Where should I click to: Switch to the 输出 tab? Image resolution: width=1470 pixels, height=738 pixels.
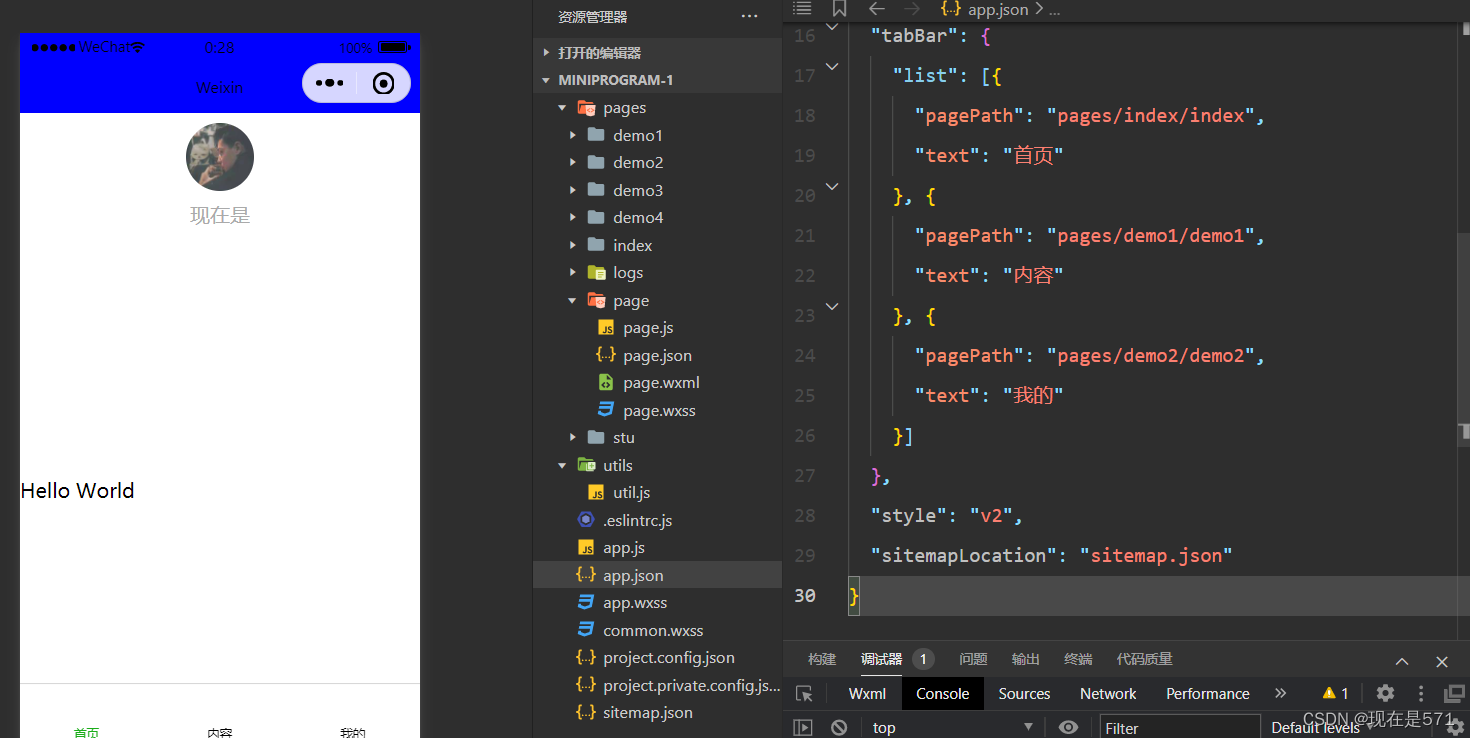1026,659
